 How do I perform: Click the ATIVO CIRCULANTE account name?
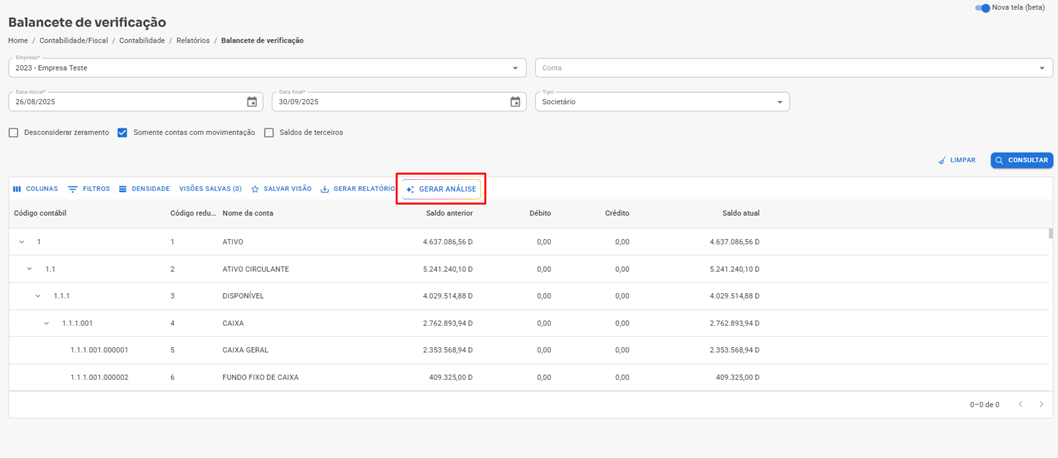click(x=256, y=268)
